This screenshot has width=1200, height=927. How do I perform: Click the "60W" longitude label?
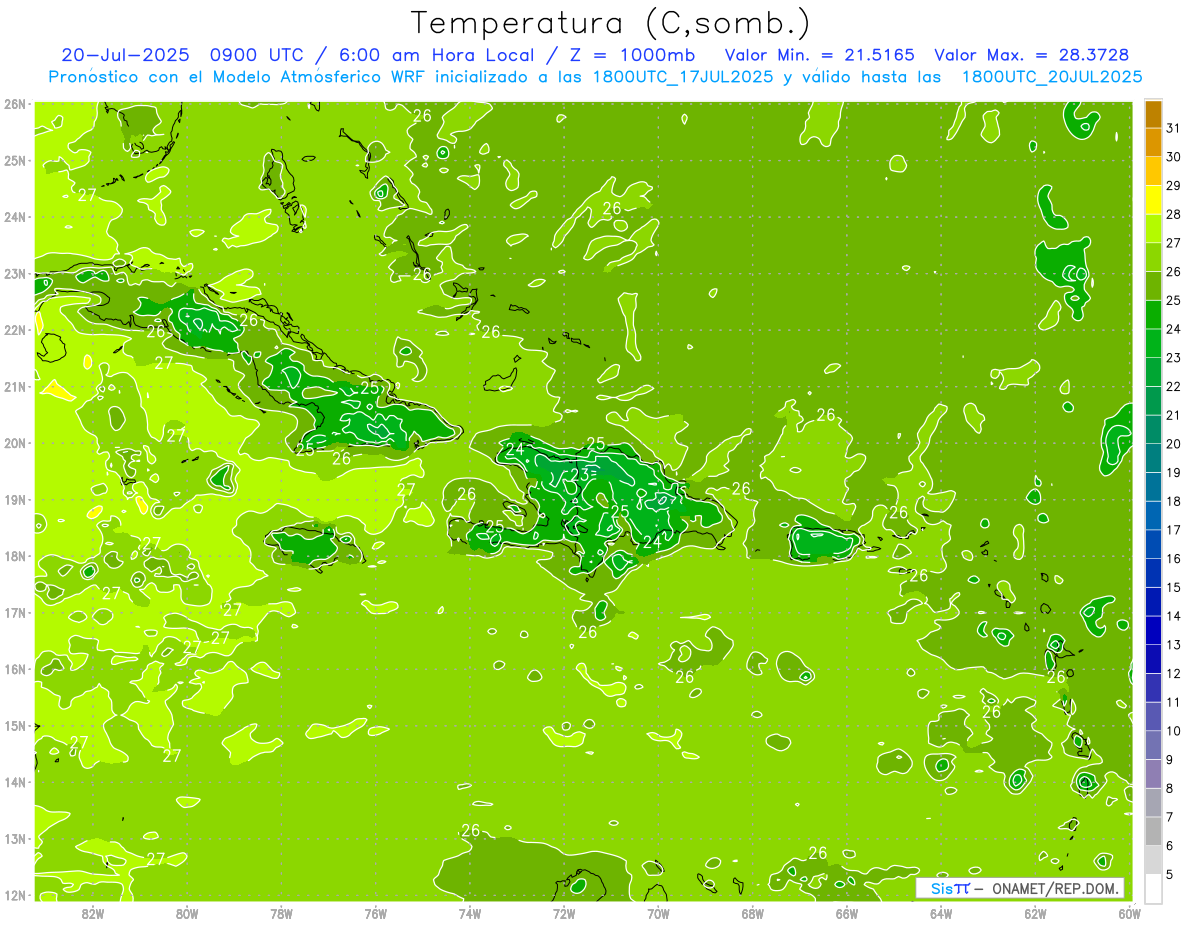click(x=1130, y=913)
